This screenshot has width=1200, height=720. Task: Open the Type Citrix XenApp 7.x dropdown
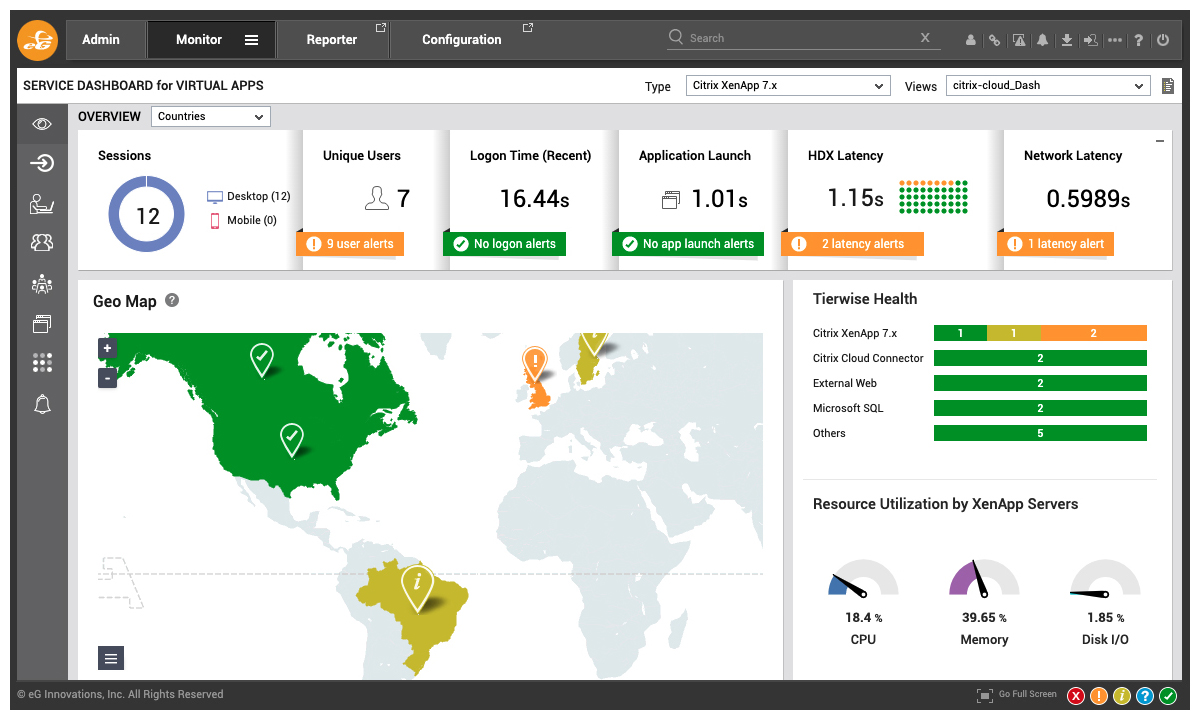(x=788, y=86)
